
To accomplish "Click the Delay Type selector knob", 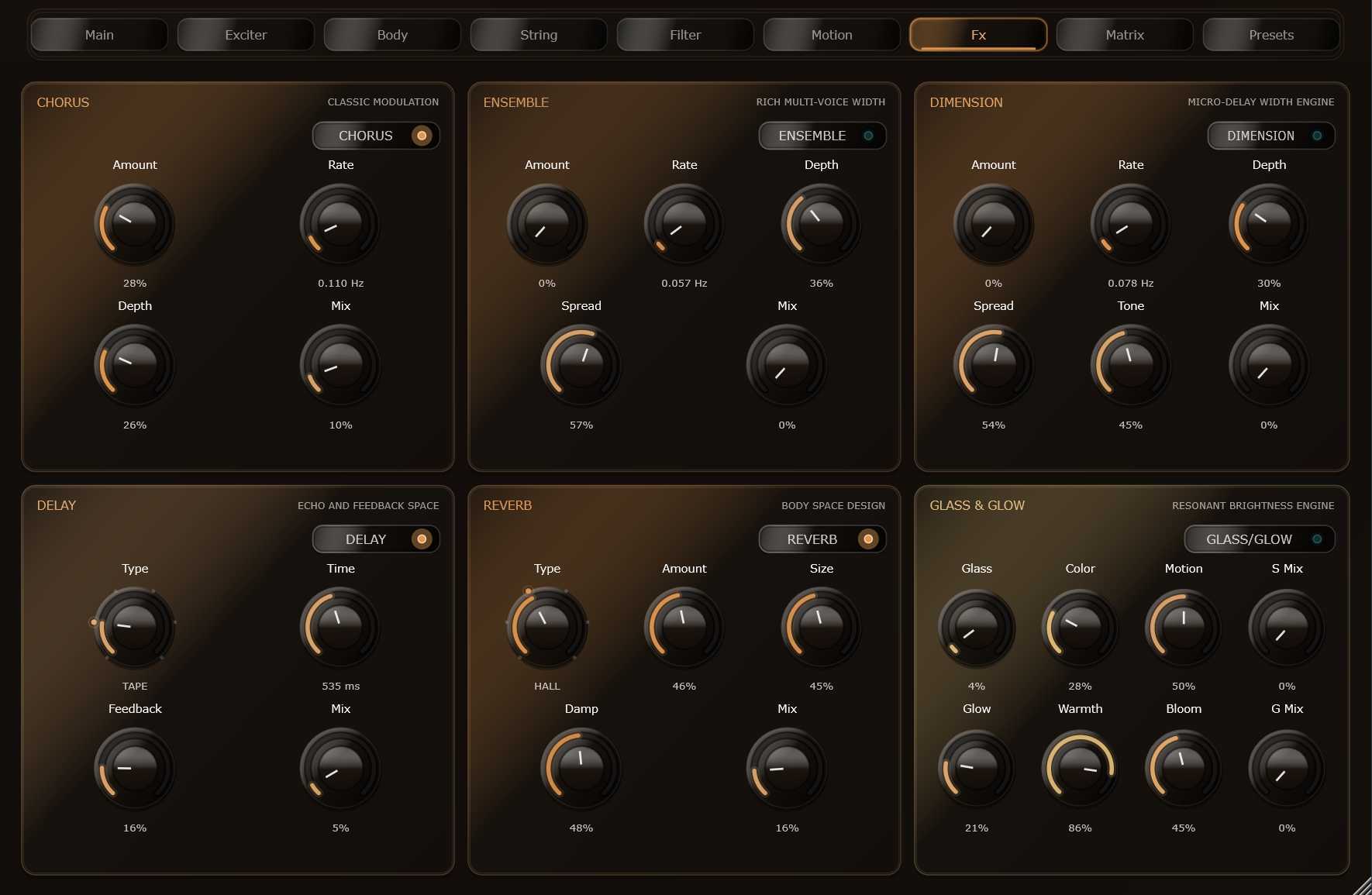I will [x=135, y=628].
